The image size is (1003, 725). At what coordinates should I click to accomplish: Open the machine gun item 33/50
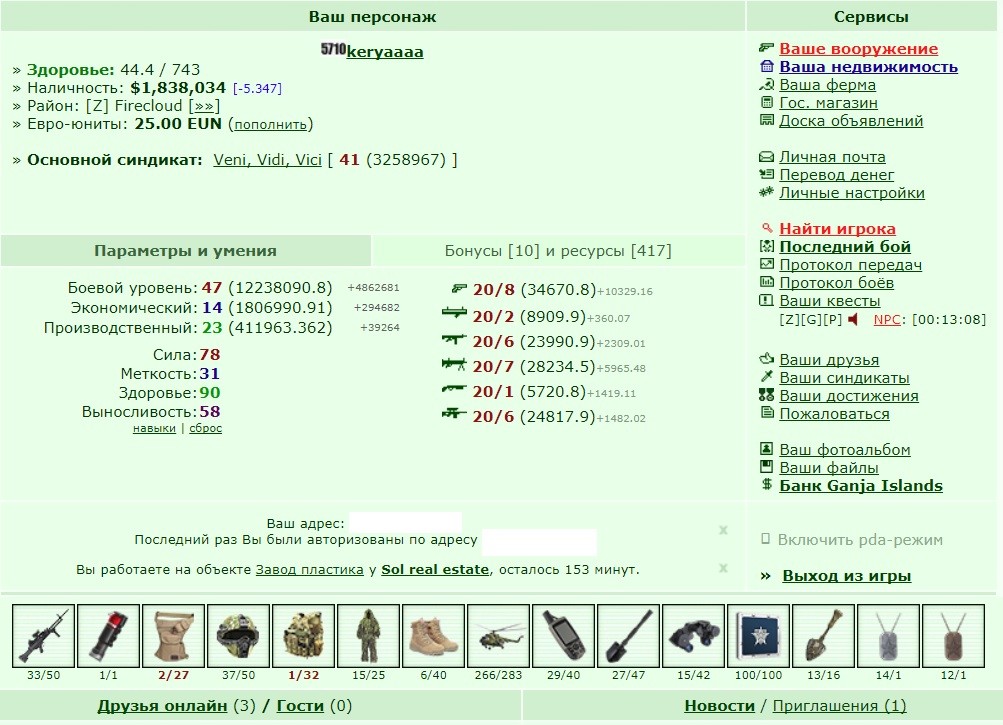point(43,636)
